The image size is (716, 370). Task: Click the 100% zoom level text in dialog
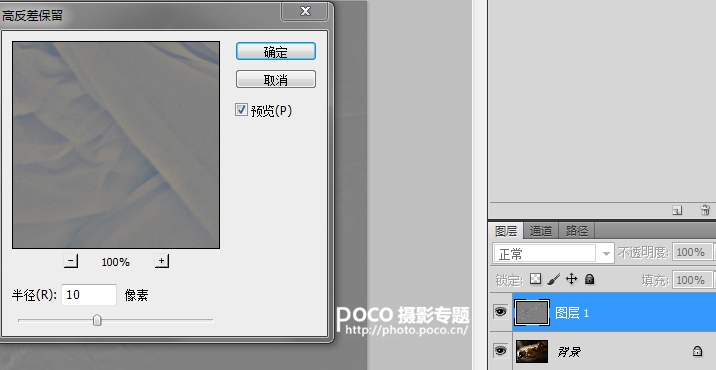click(x=116, y=262)
